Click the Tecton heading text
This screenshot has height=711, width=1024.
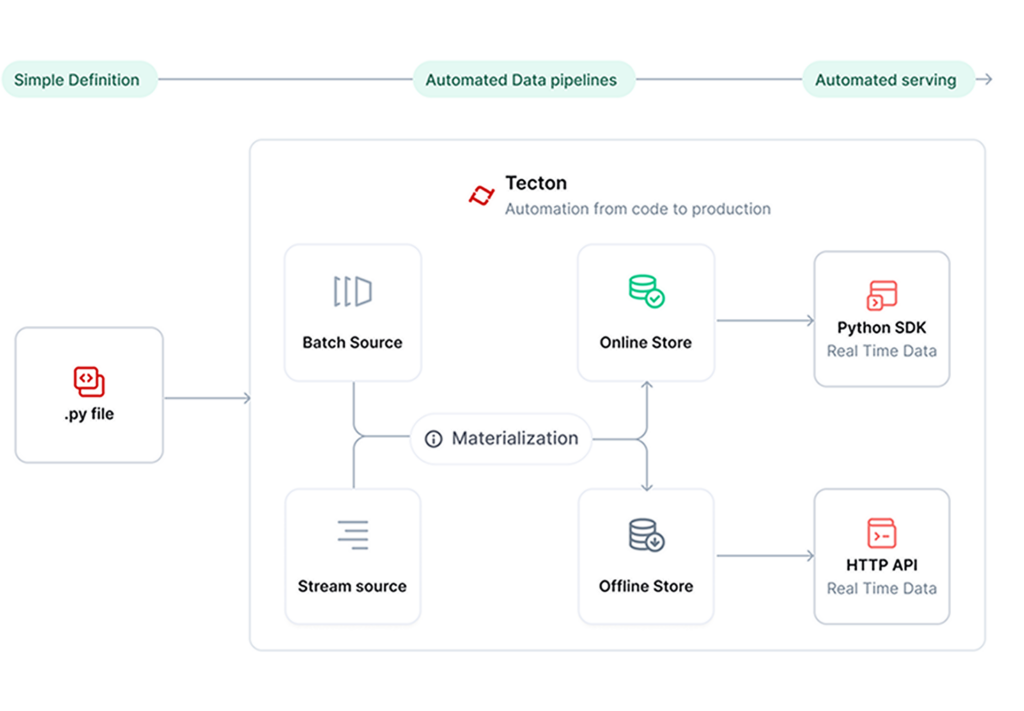pyautogui.click(x=536, y=183)
